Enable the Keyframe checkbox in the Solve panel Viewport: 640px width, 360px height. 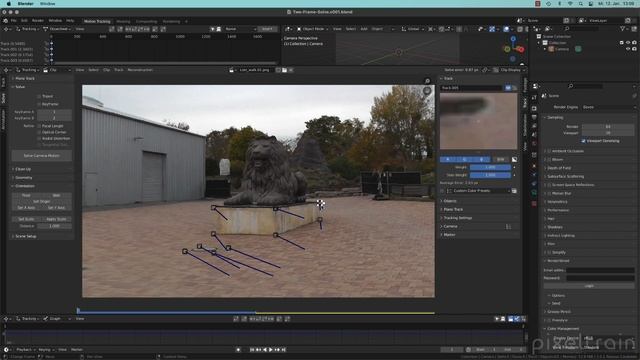(39, 104)
